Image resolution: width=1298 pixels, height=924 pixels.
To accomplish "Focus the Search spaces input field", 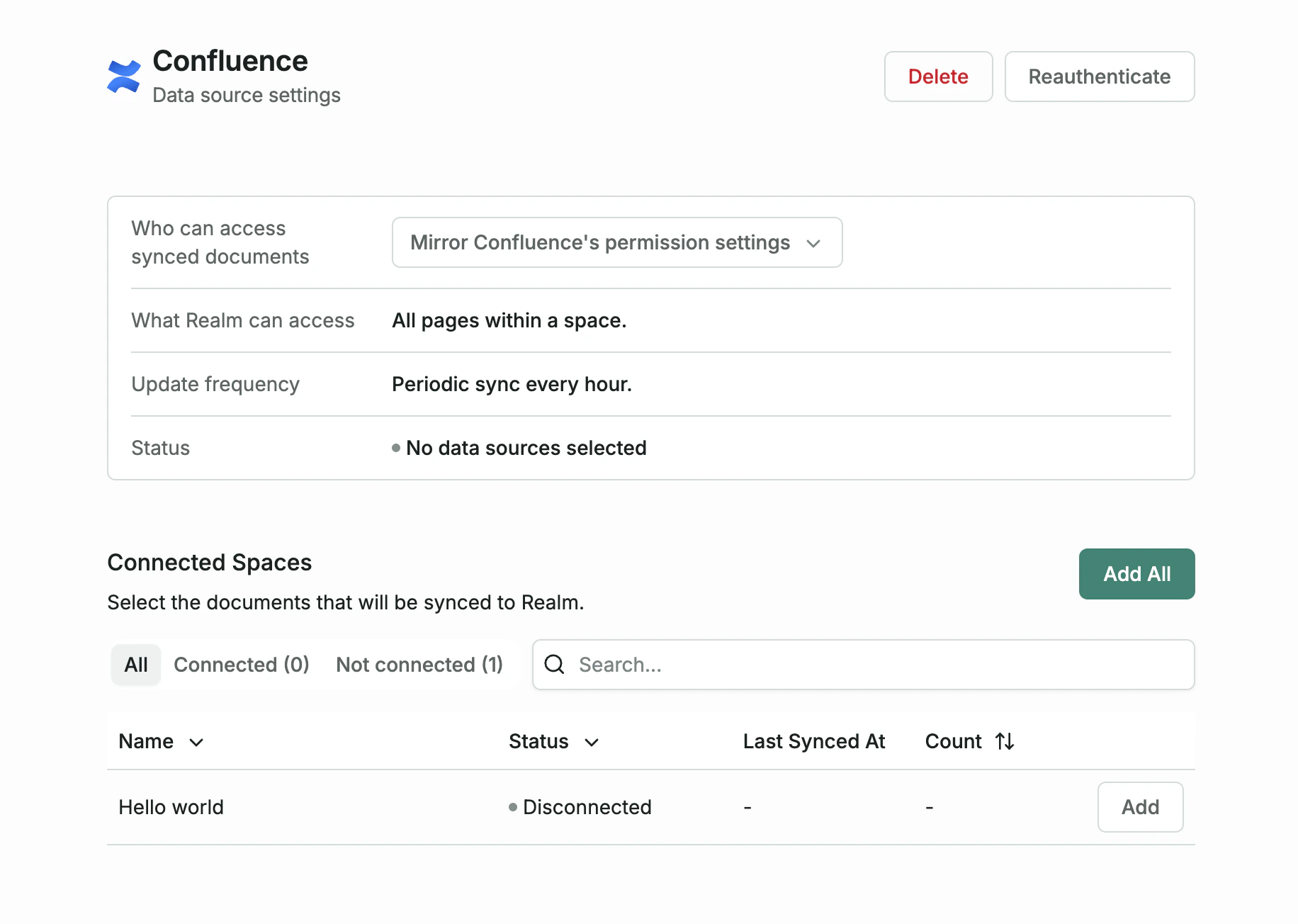I will point(864,665).
